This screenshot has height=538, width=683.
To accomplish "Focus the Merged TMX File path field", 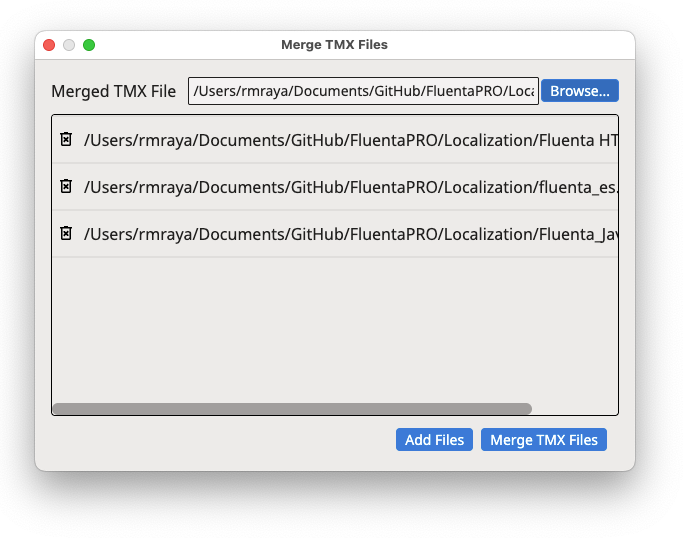I will 363,91.
